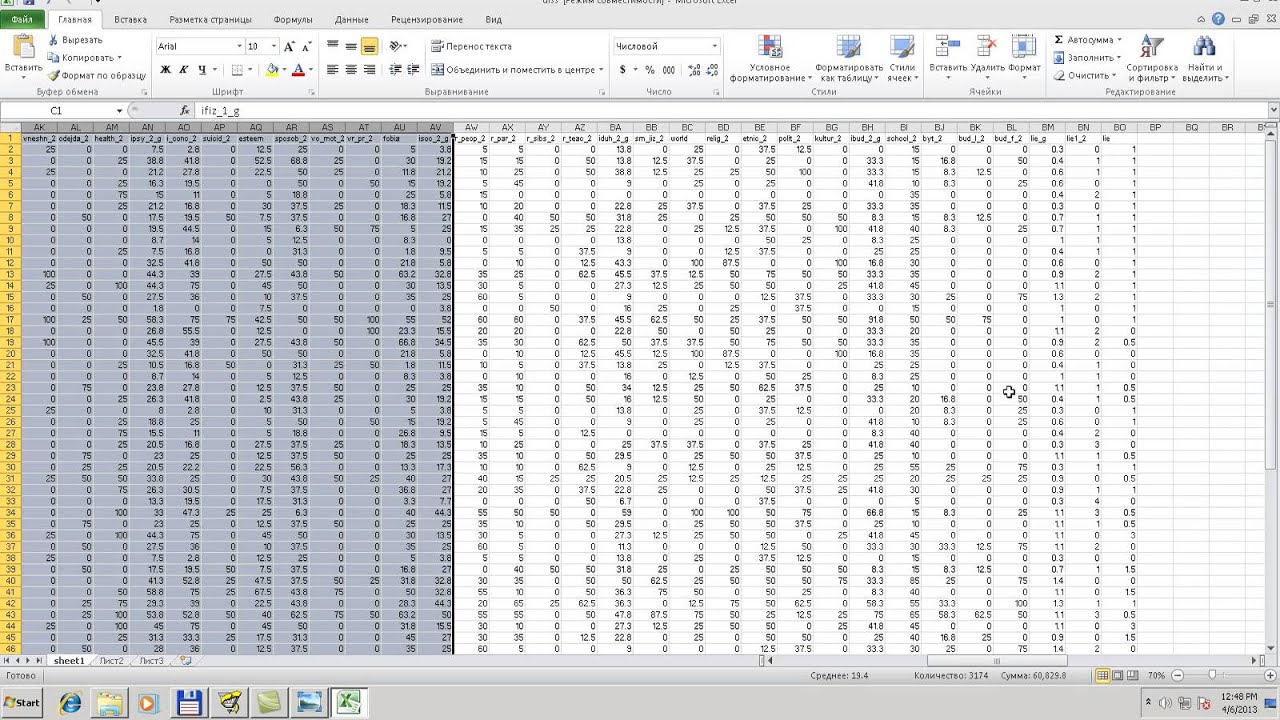Image resolution: width=1280 pixels, height=720 pixels.
Task: Decrease indent in the alignment group
Action: click(395, 70)
